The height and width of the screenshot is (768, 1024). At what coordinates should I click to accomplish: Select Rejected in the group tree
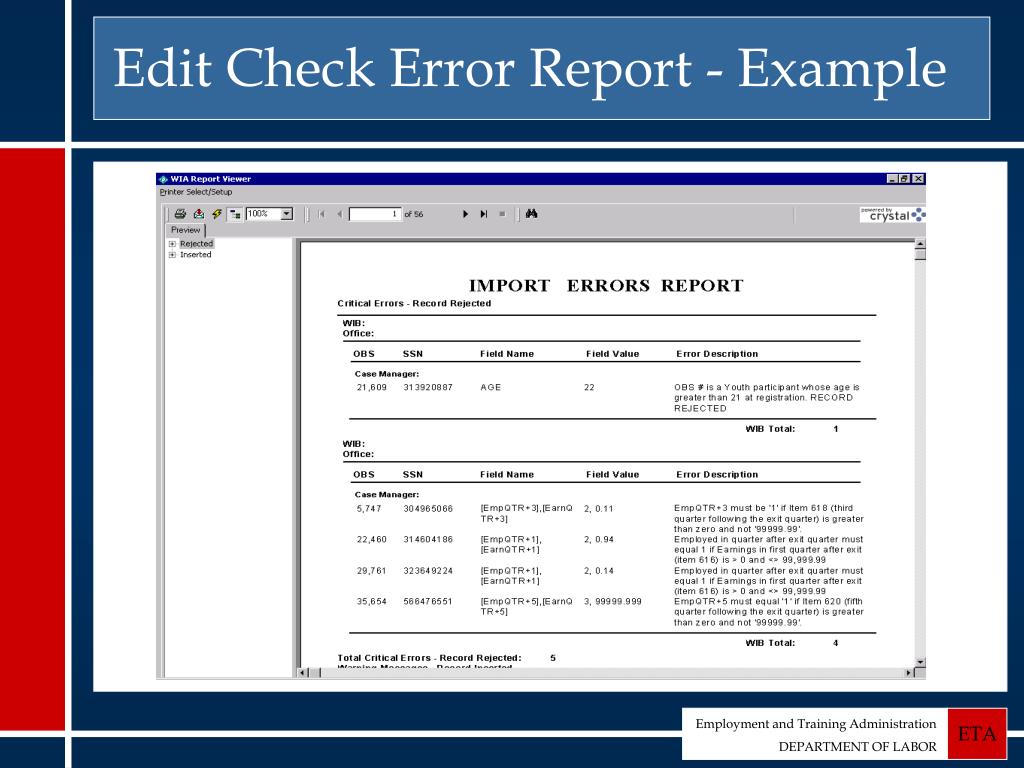[x=197, y=244]
